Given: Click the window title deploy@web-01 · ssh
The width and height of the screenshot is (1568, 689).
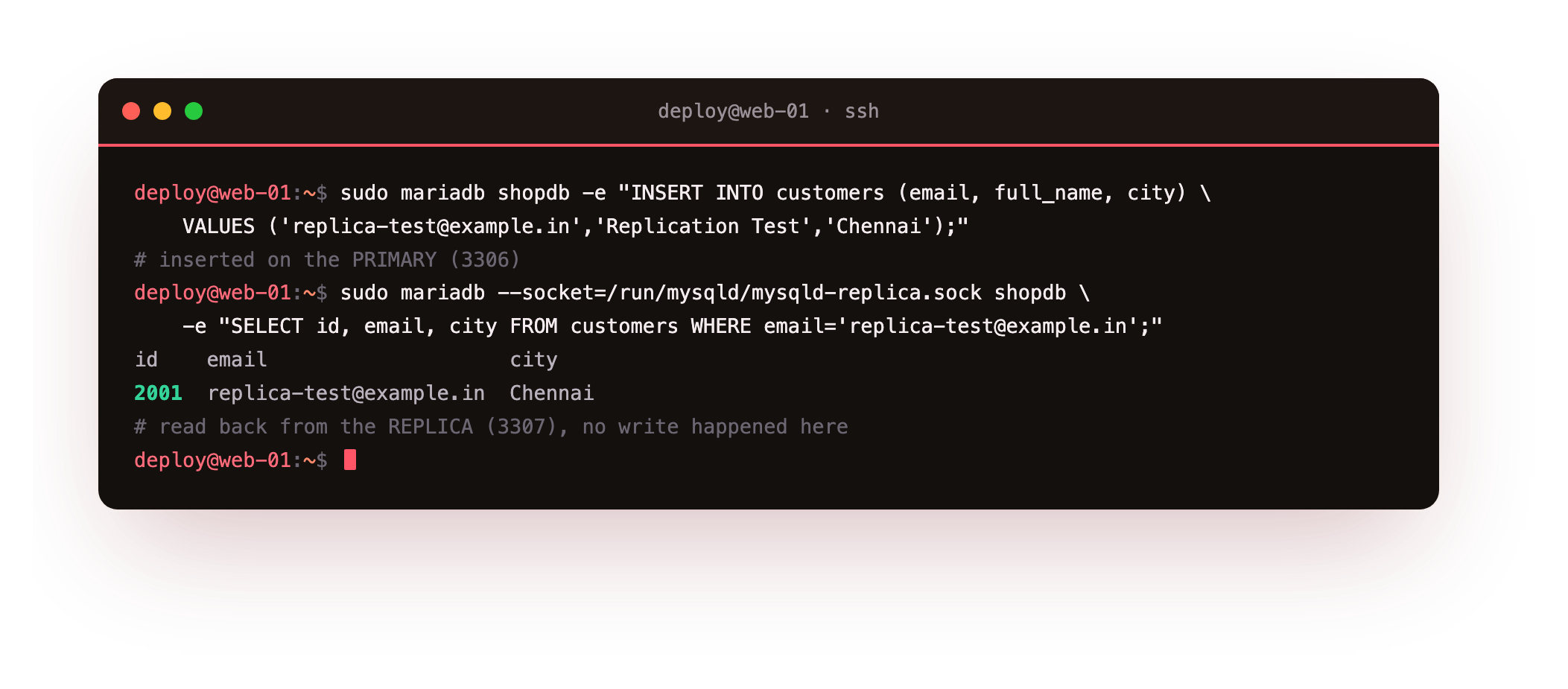Looking at the screenshot, I should point(768,111).
